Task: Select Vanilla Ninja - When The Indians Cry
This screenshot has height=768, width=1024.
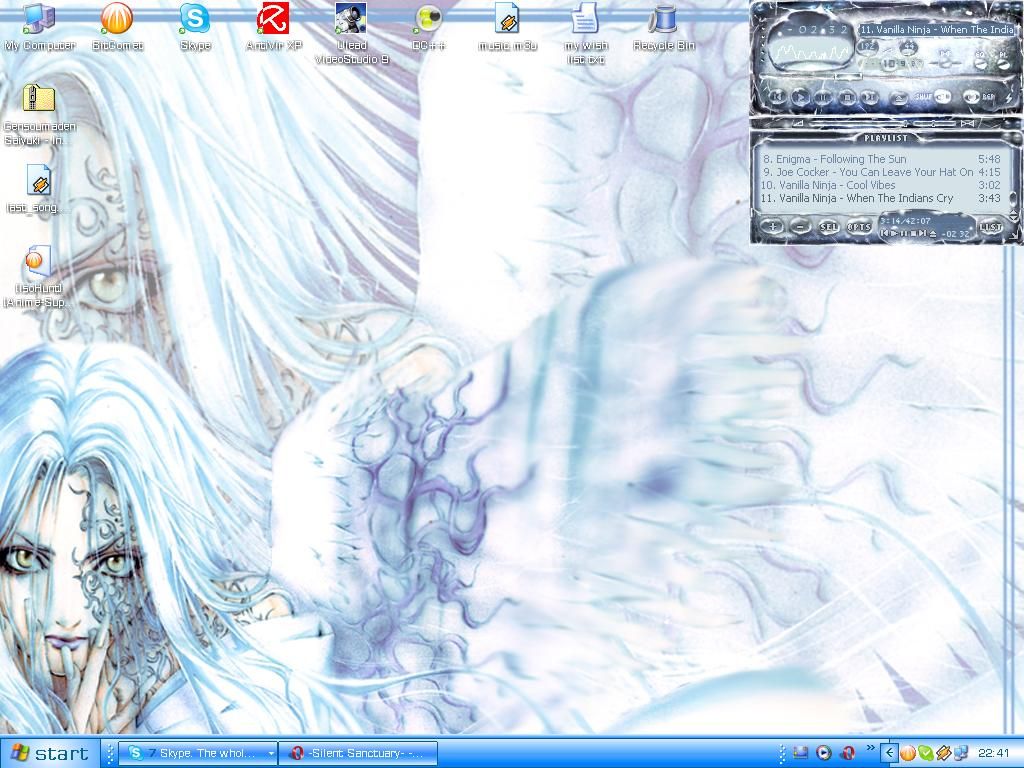Action: point(882,198)
